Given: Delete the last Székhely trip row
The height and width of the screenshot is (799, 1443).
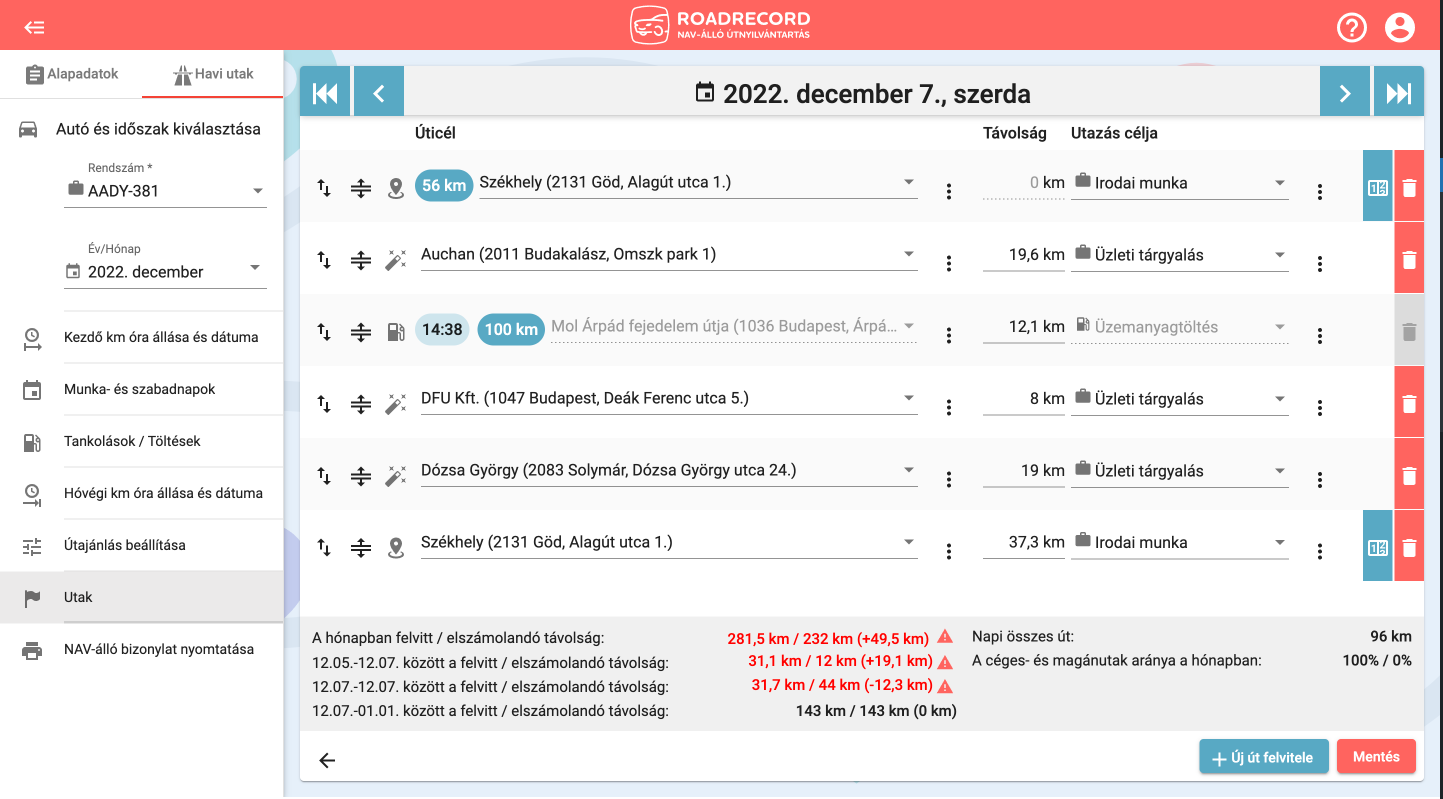Looking at the screenshot, I should point(1409,547).
